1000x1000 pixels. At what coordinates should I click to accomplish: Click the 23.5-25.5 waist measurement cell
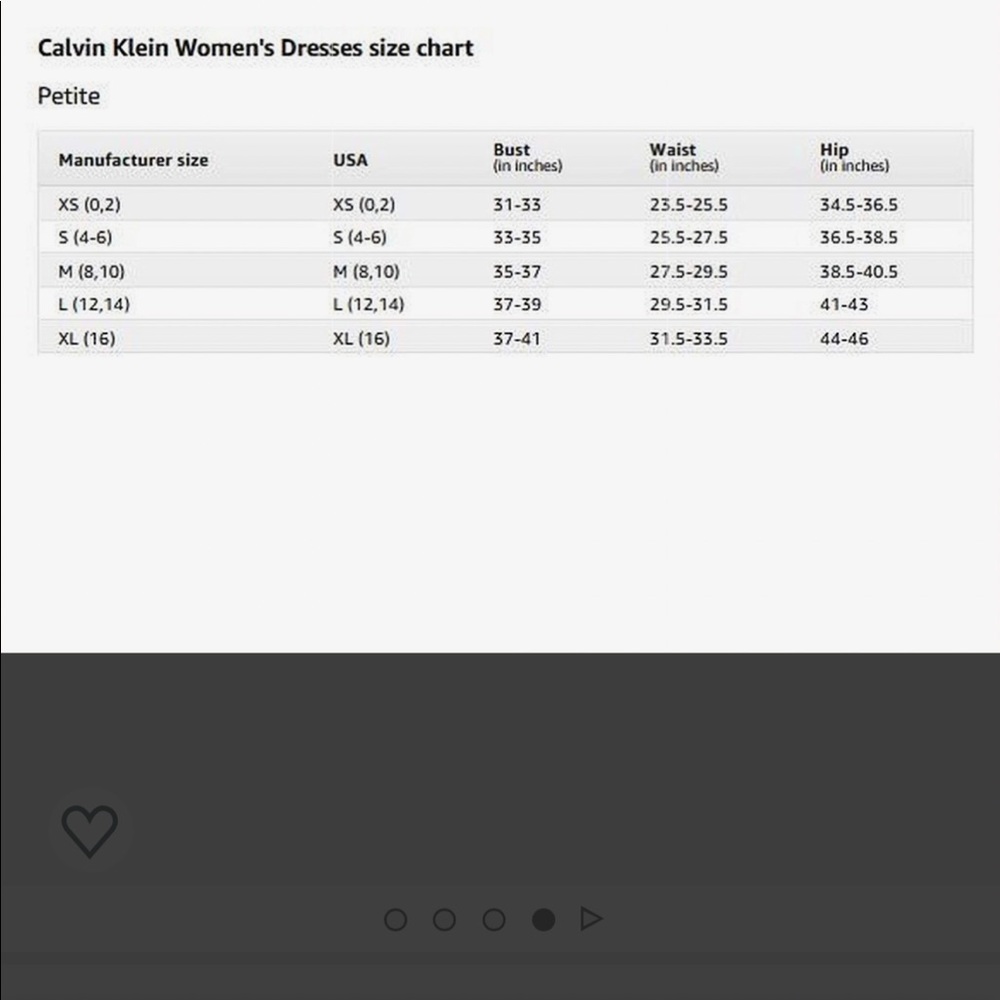coord(689,205)
